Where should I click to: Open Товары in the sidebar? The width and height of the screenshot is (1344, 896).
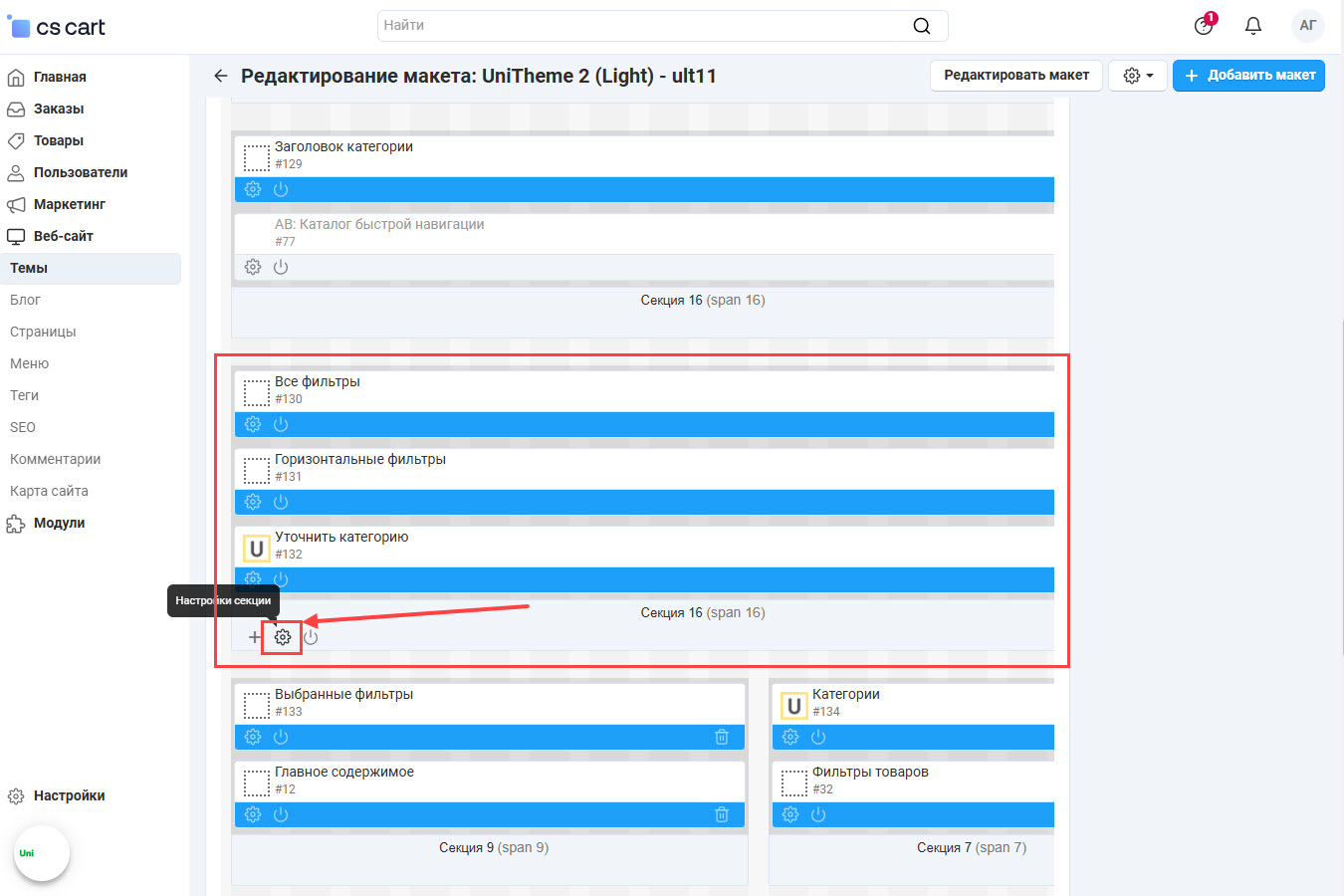58,140
